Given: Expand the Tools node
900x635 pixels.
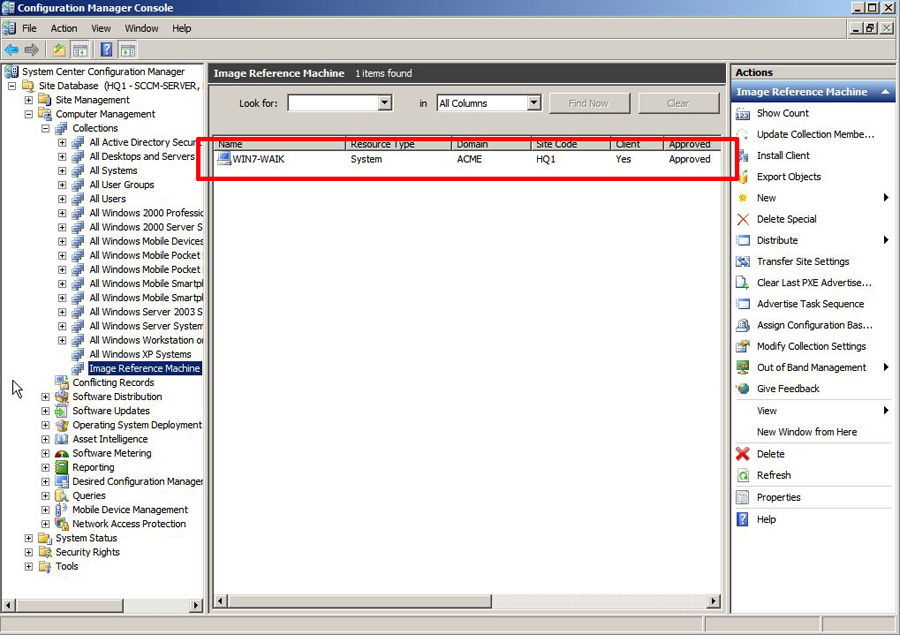Looking at the screenshot, I should pos(29,567).
